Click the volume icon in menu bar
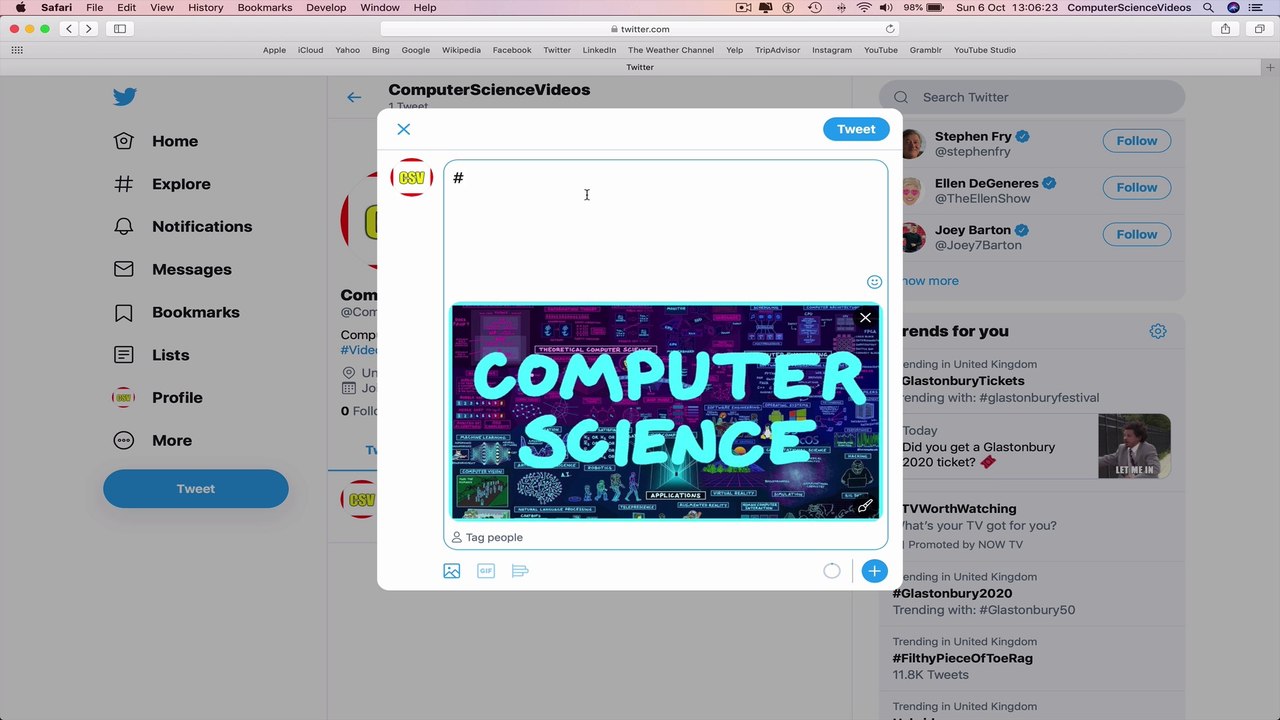The height and width of the screenshot is (720, 1280). 888,7
